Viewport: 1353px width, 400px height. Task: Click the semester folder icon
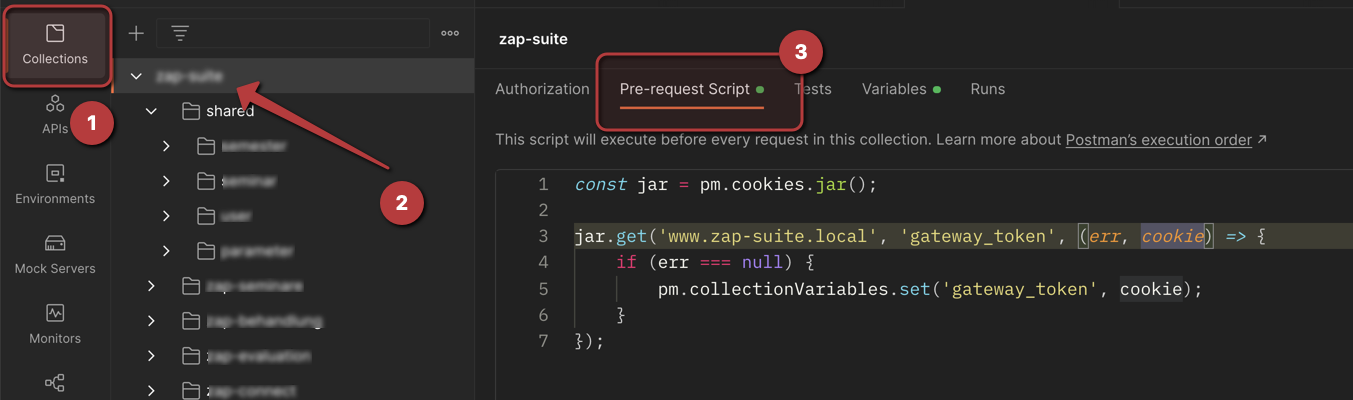pyautogui.click(x=206, y=146)
